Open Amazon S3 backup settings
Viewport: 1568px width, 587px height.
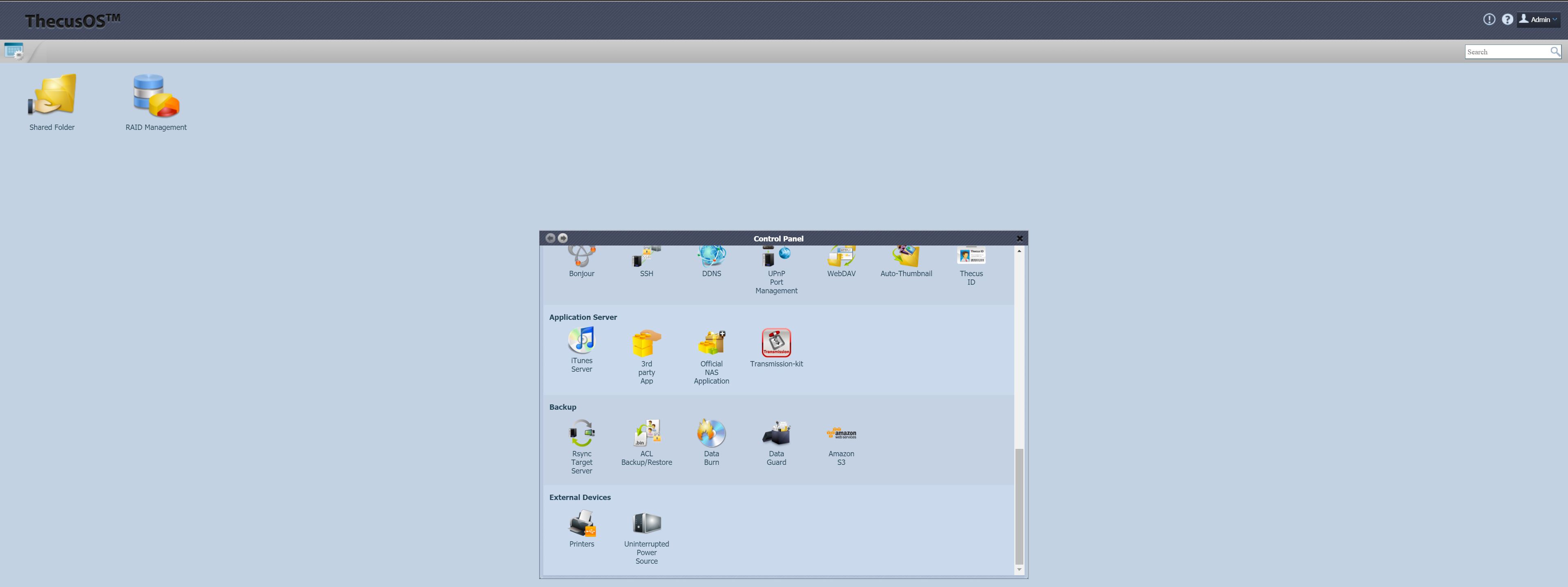point(841,433)
